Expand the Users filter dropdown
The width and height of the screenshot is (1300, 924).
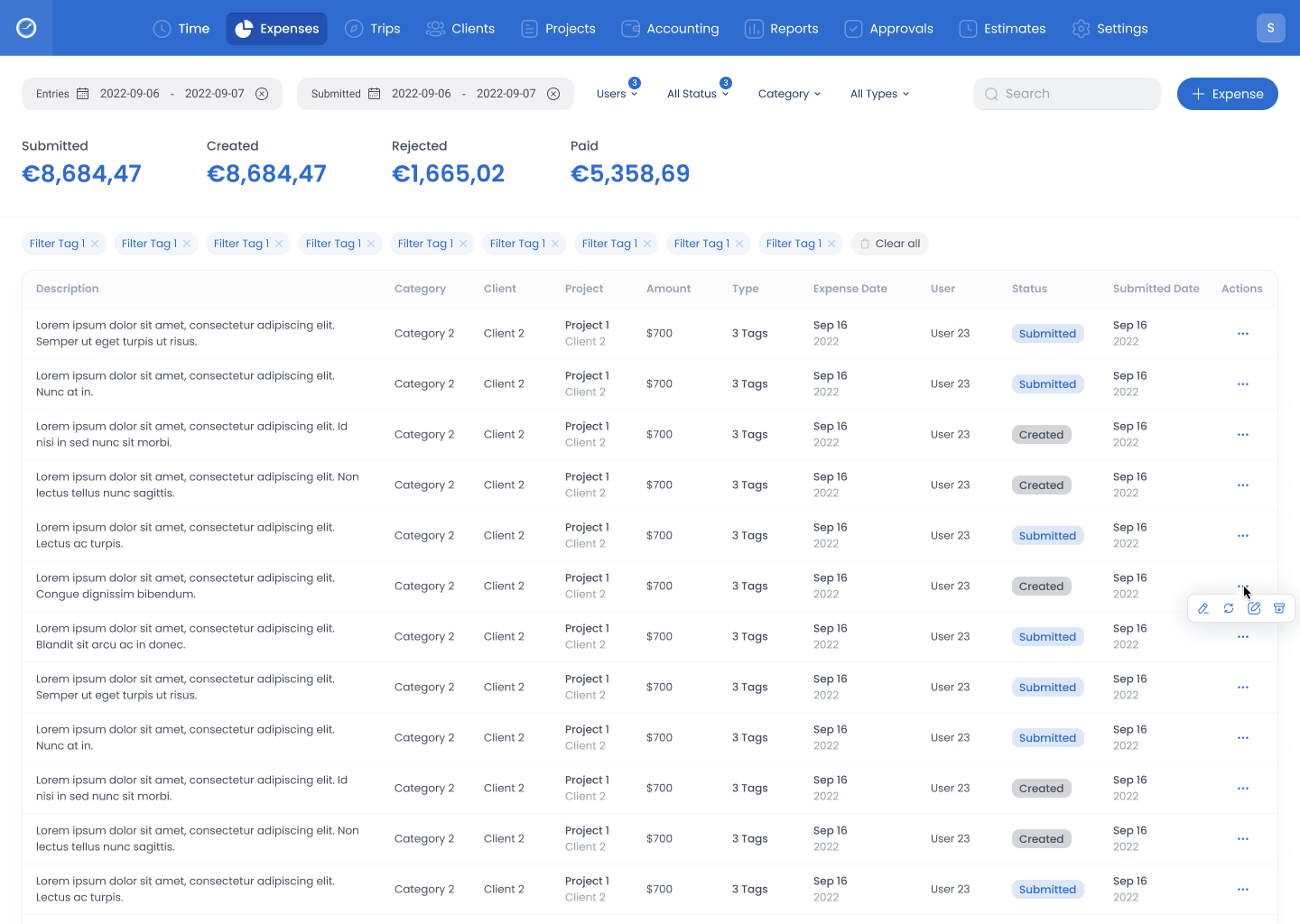pyautogui.click(x=617, y=94)
